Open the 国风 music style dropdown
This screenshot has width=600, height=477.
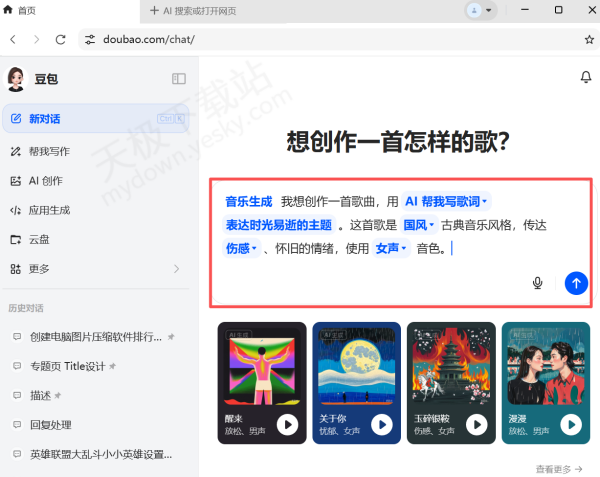[x=418, y=225]
